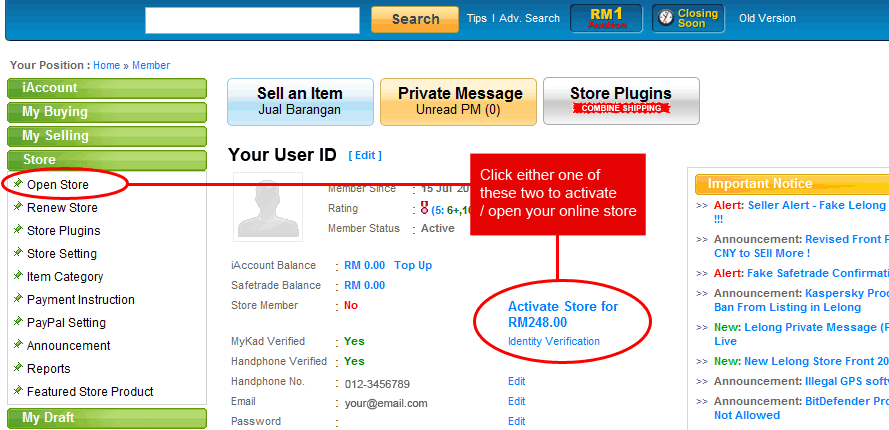Click into the search text field
The image size is (889, 430).
(252, 20)
